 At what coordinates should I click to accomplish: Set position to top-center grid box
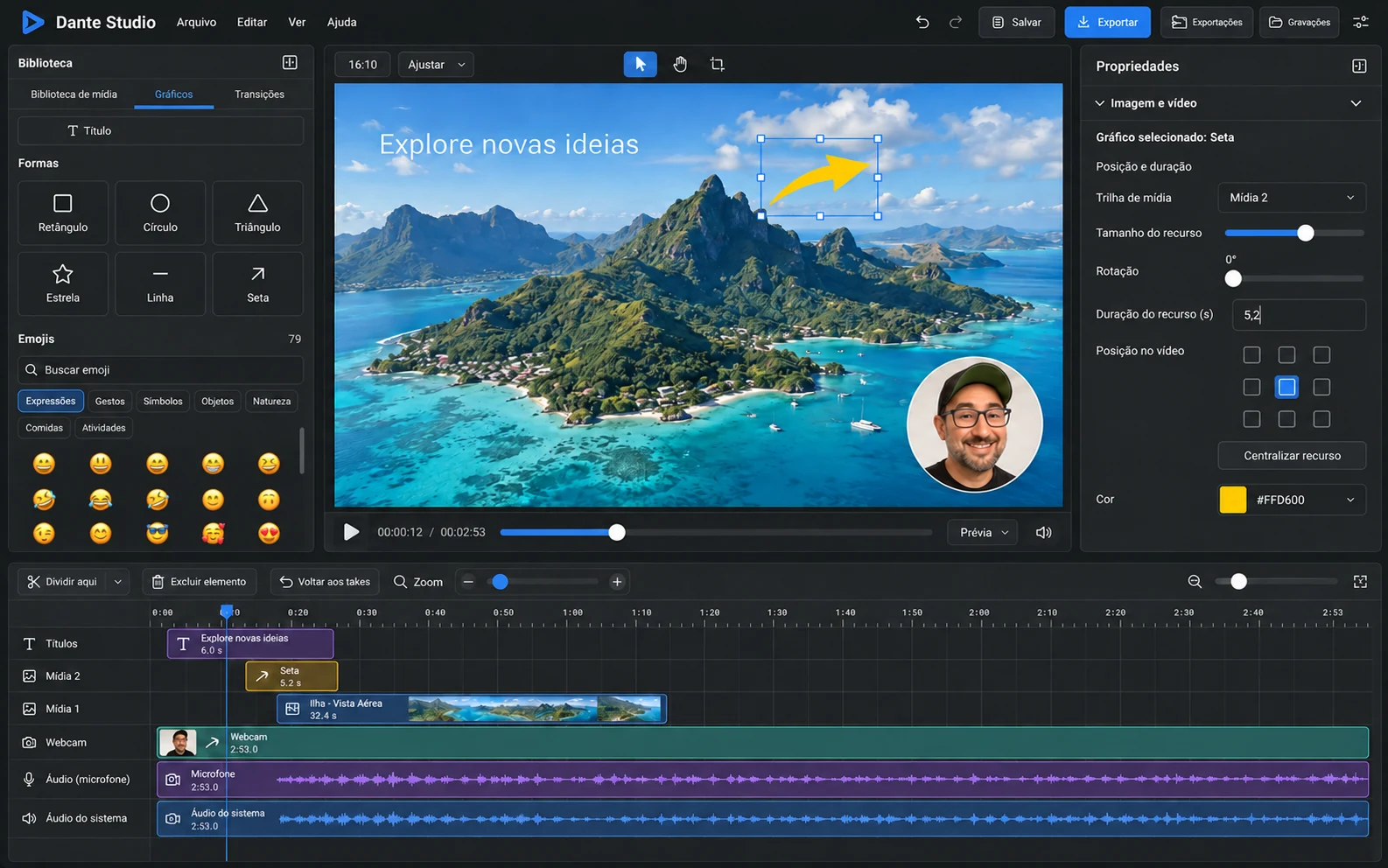click(x=1286, y=354)
